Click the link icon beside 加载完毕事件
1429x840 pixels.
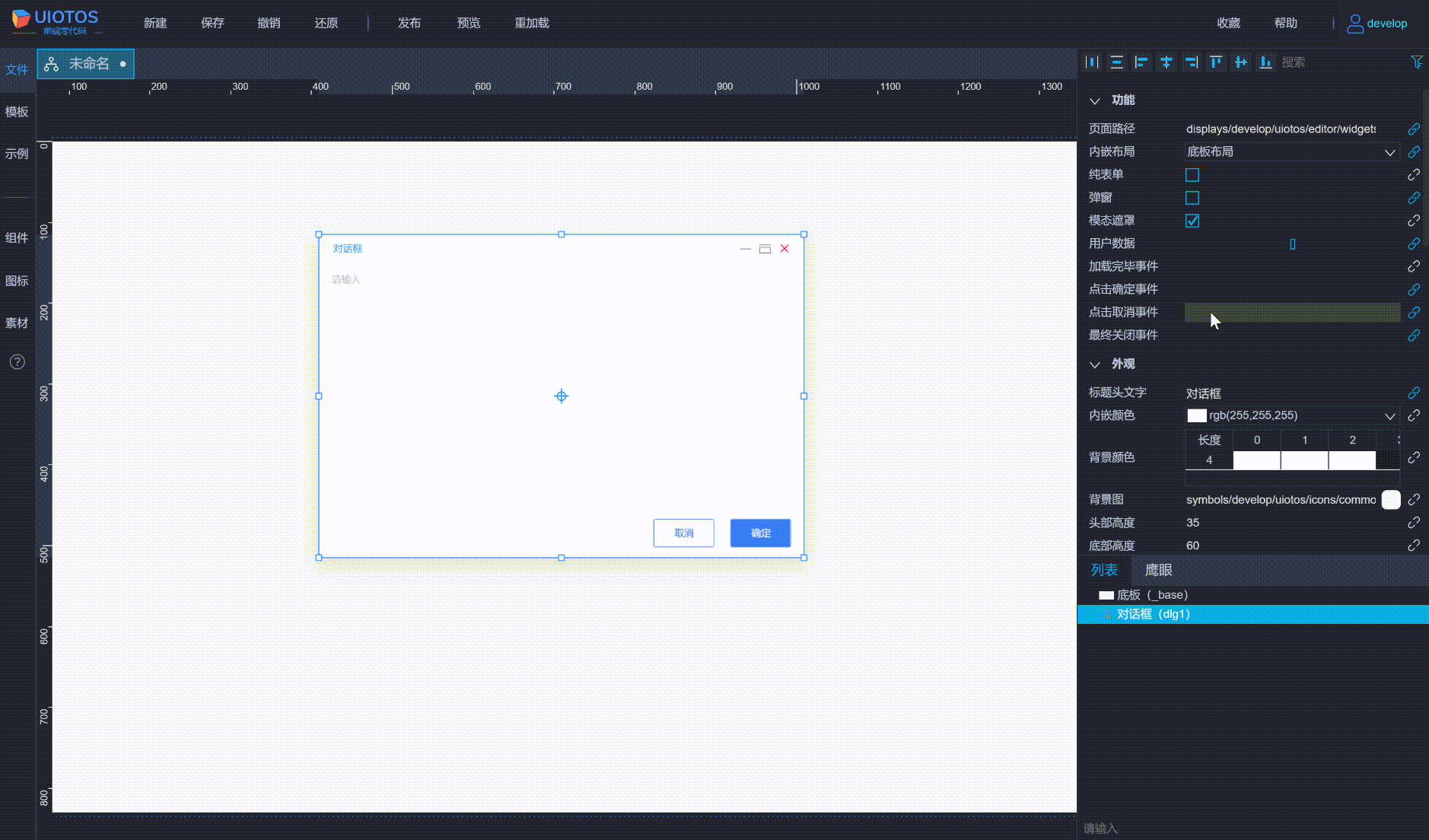click(x=1414, y=266)
